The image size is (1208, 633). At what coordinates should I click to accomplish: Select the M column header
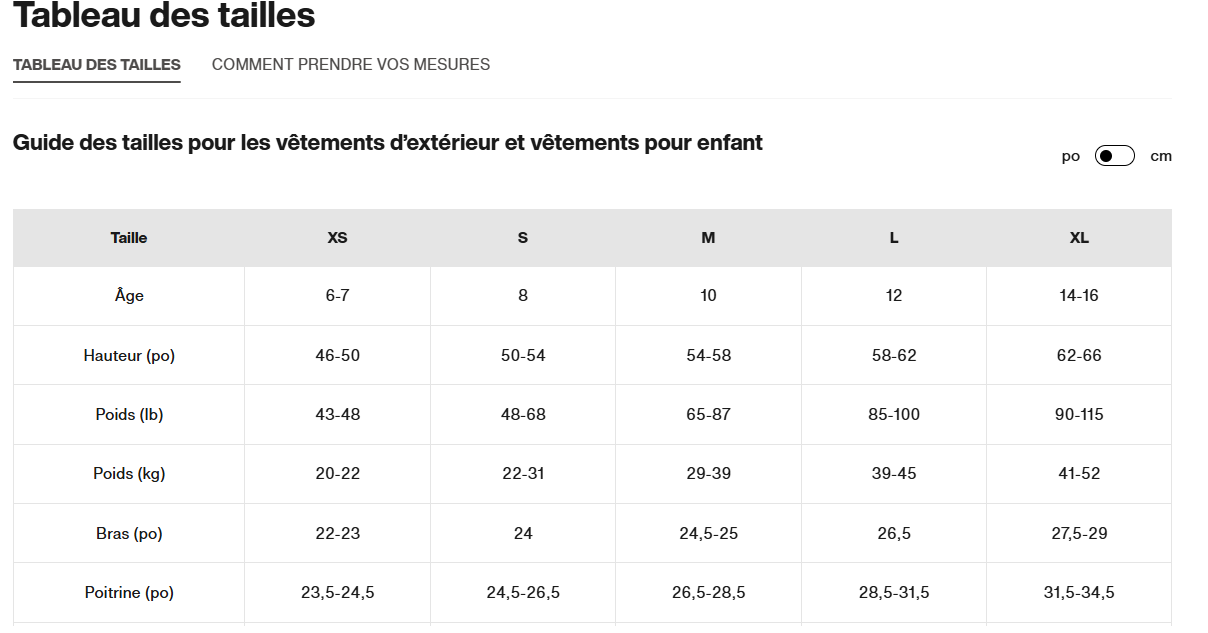point(708,238)
